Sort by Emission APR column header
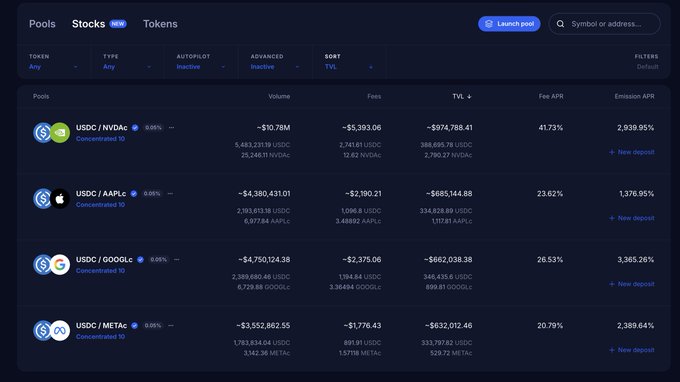Viewport: 680px width, 382px height. click(634, 96)
